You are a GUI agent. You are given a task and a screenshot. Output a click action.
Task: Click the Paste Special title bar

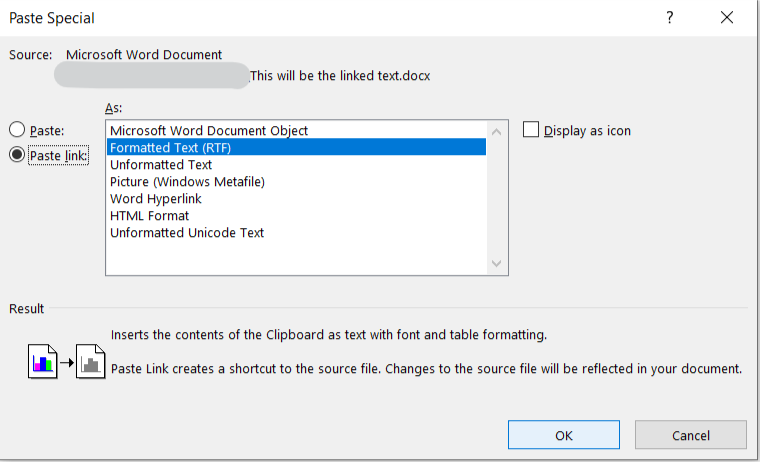[300, 18]
